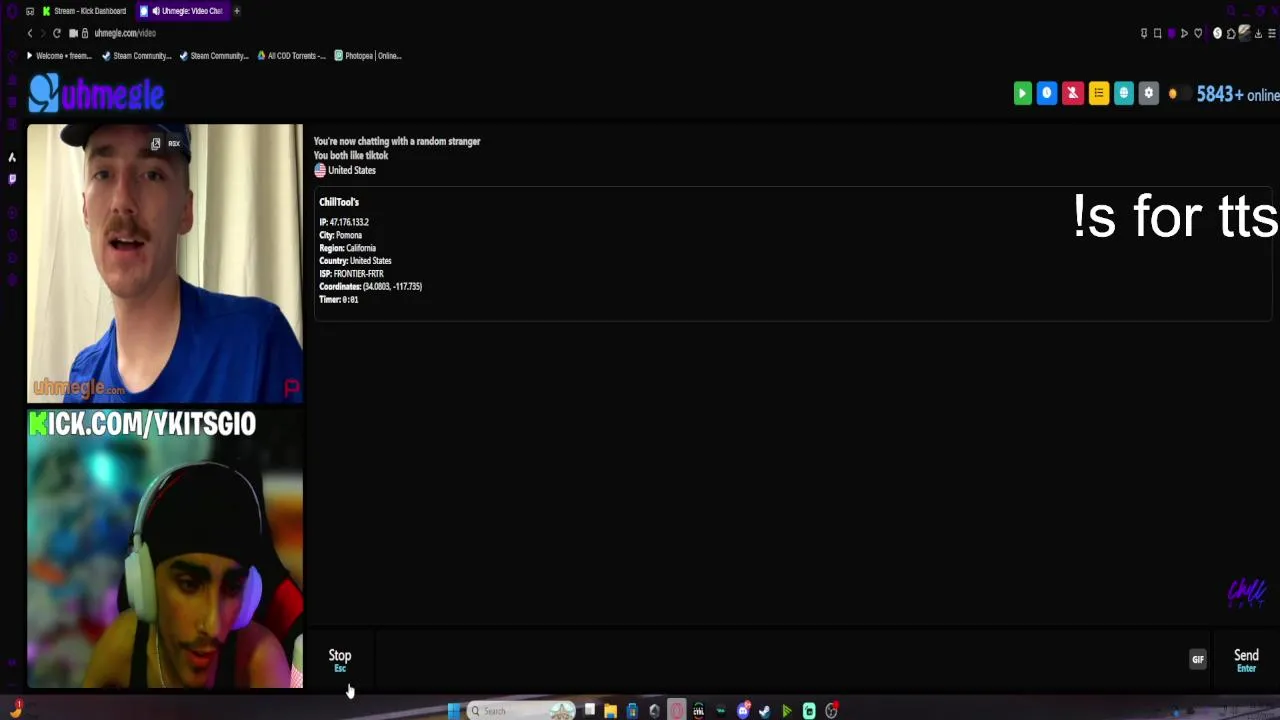Click the You both like tiktok text
Screen dimensions: 1280x720
[351, 156]
